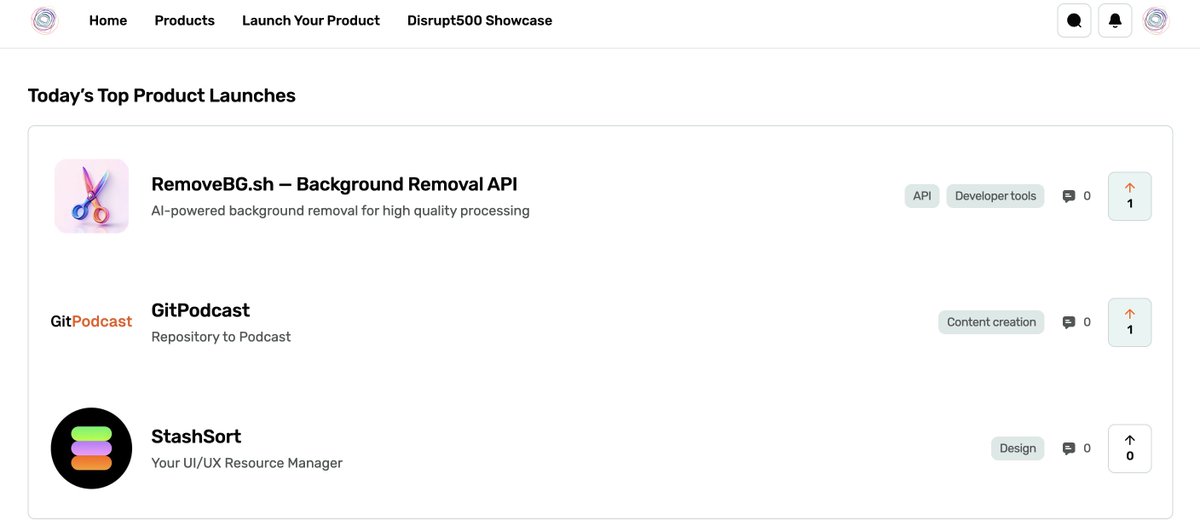Screen dimensions: 1200x532
Task: Open comments icon for GitPodcast
Action: (x=1069, y=322)
